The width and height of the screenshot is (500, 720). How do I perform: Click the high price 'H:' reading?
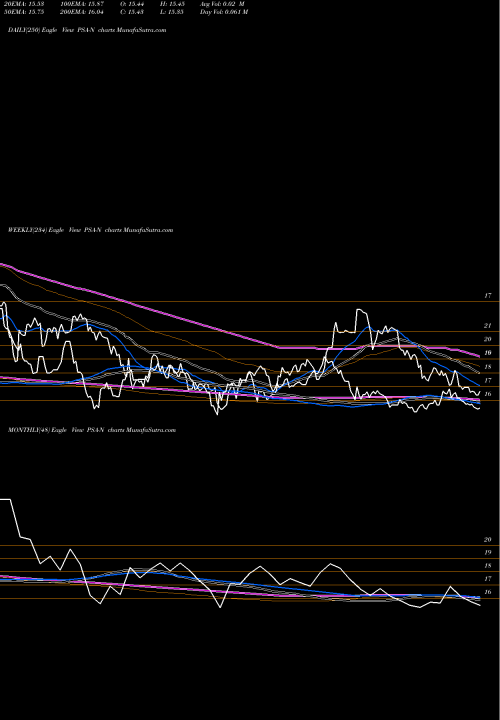173,4
